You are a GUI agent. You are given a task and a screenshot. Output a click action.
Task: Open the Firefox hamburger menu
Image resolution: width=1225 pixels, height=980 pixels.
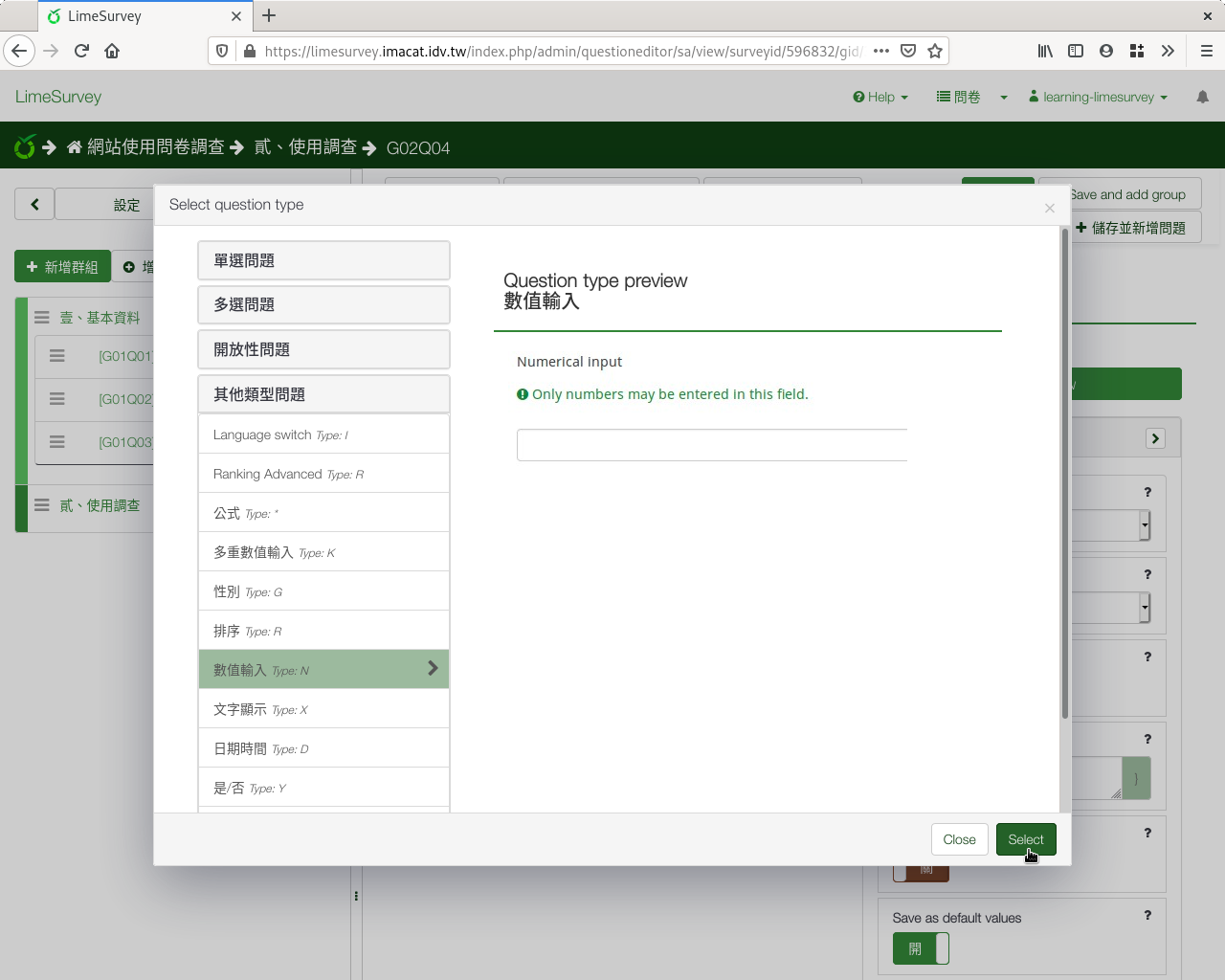[x=1207, y=51]
